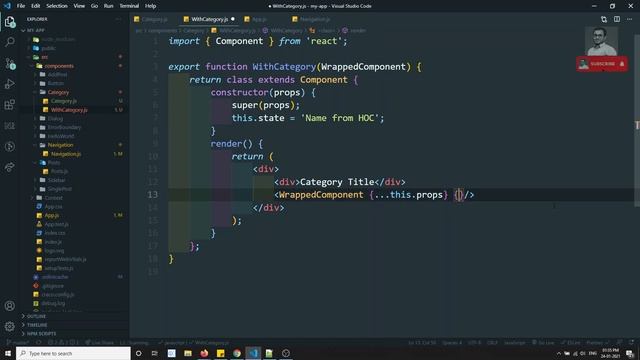Split the editor to the right

click(617, 19)
